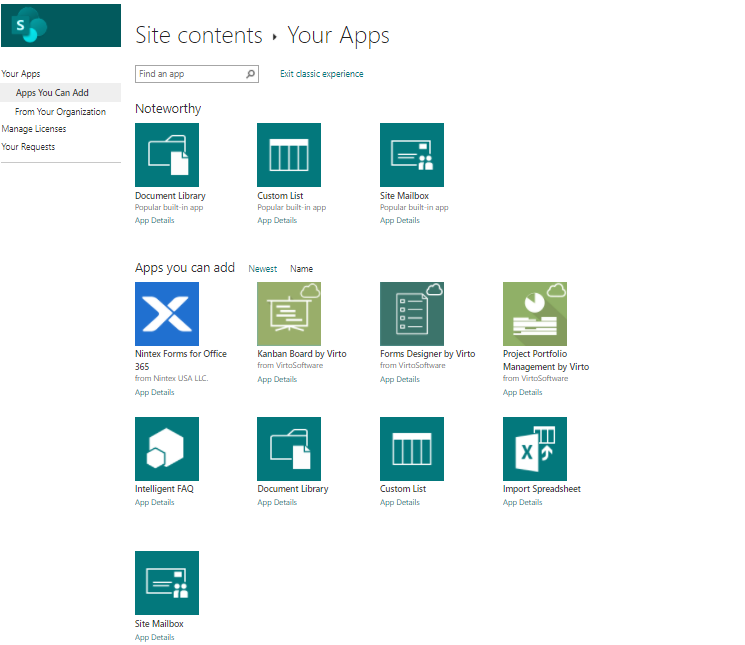Open App Details for Project Portfolio Management

[523, 392]
